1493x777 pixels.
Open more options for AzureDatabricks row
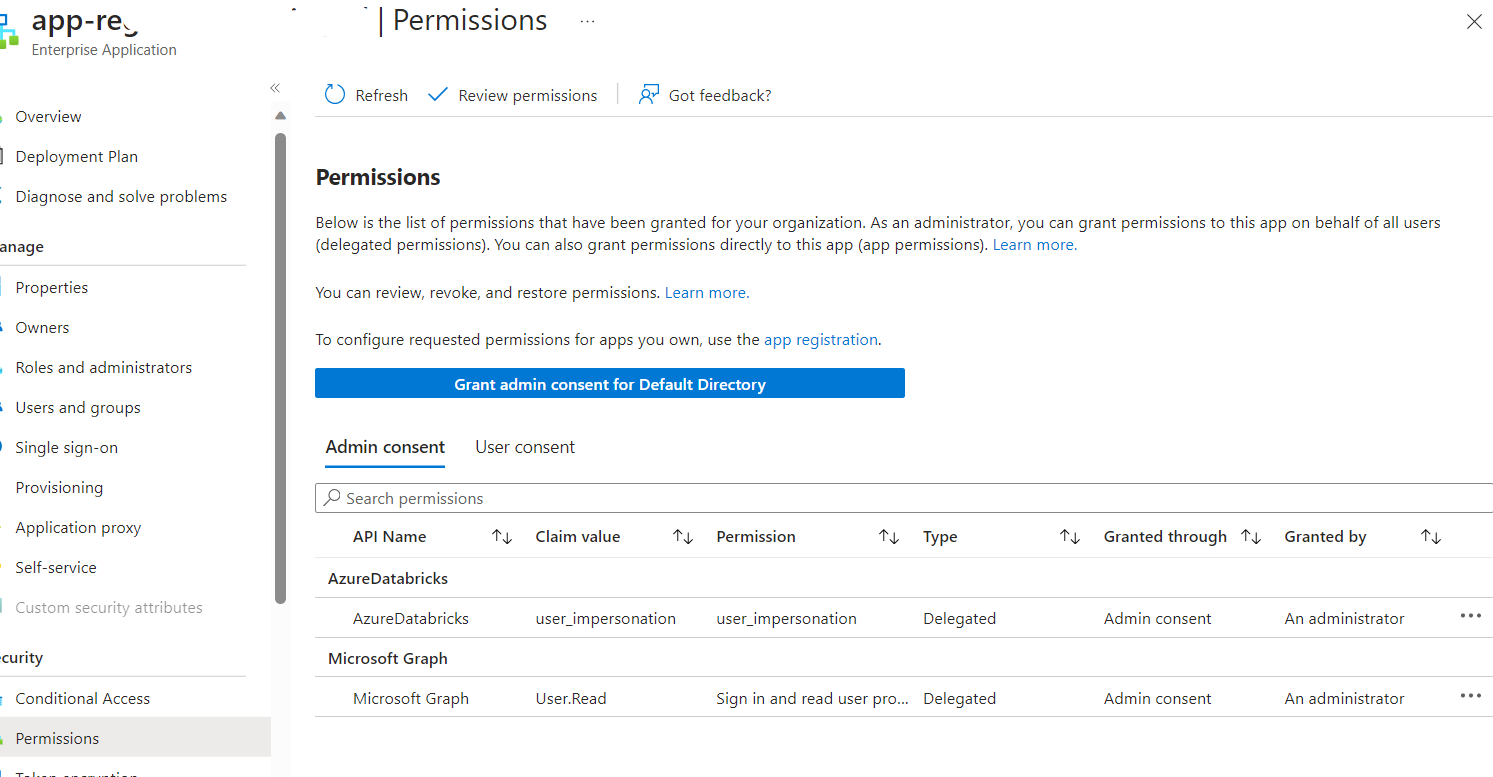(1470, 616)
